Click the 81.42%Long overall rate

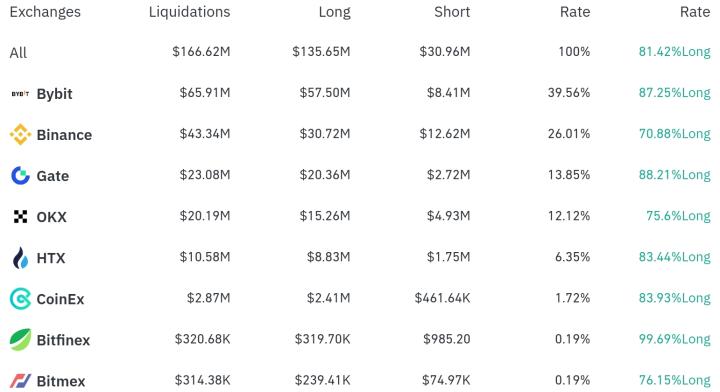click(674, 51)
